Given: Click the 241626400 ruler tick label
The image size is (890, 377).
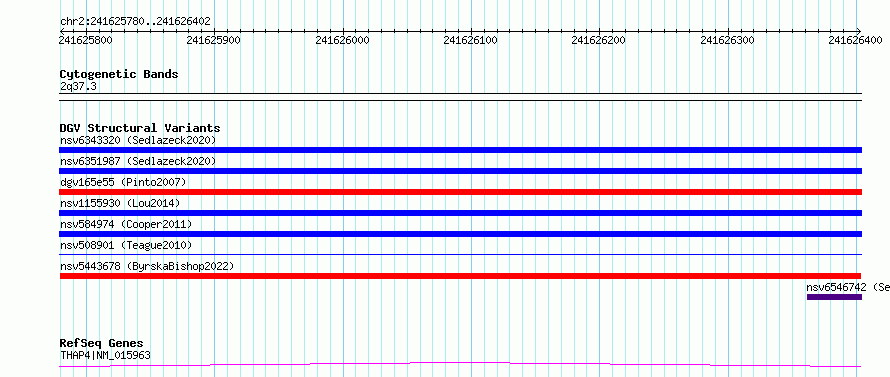Looking at the screenshot, I should pyautogui.click(x=855, y=40).
